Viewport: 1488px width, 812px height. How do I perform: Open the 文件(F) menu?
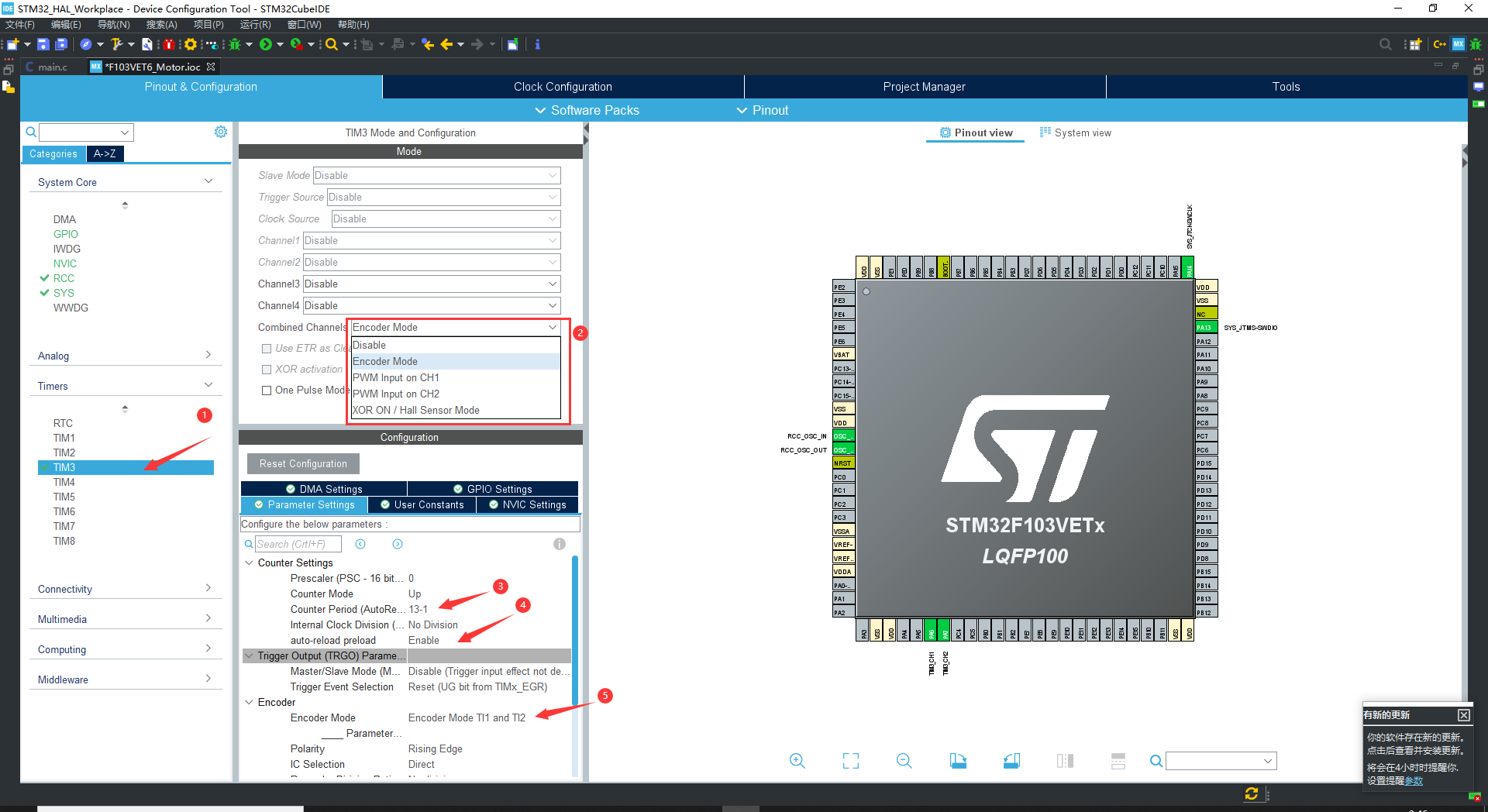20,25
